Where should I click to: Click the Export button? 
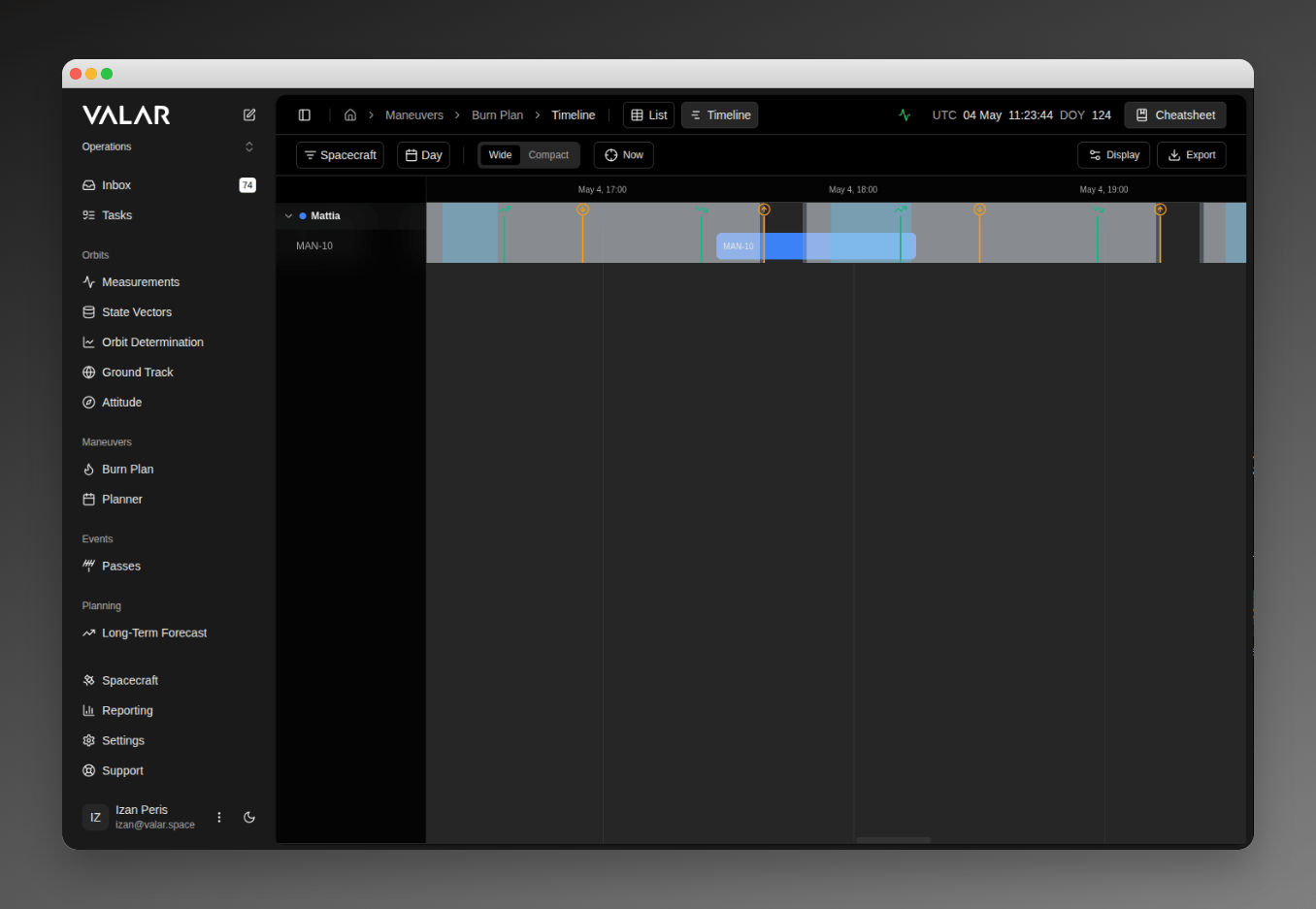1192,155
